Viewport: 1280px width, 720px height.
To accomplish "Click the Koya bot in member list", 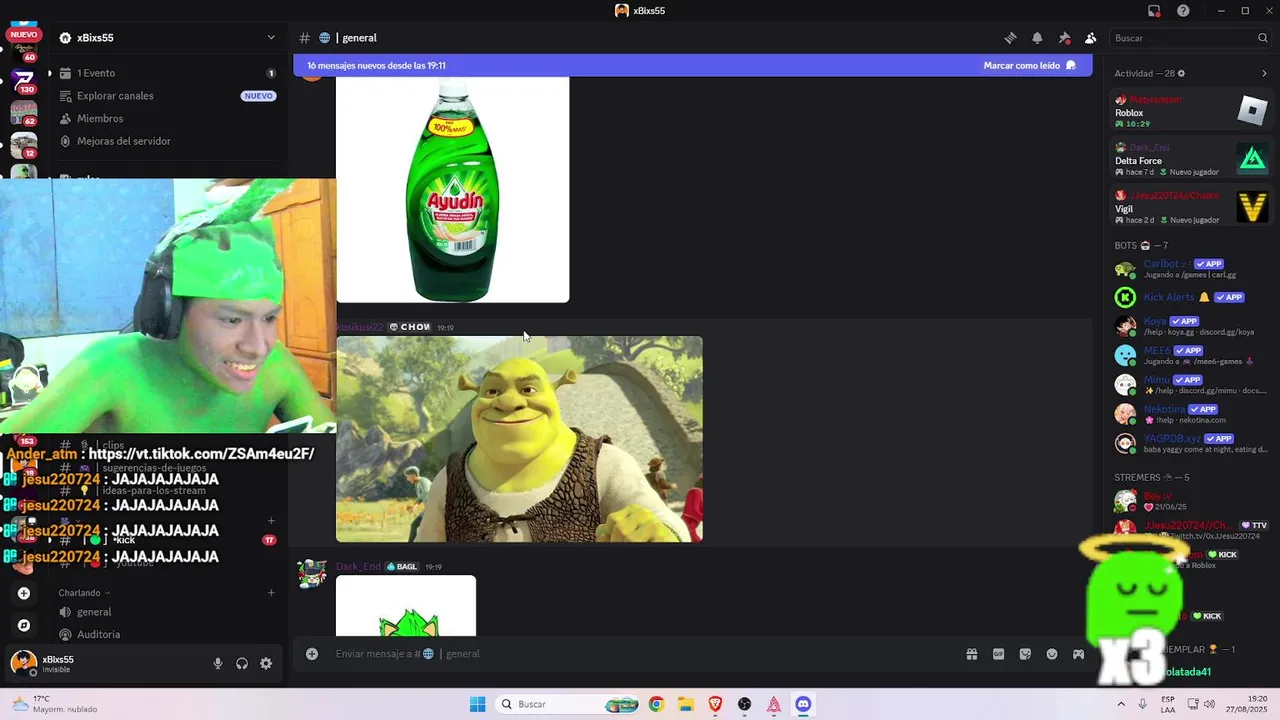I will click(1191, 326).
